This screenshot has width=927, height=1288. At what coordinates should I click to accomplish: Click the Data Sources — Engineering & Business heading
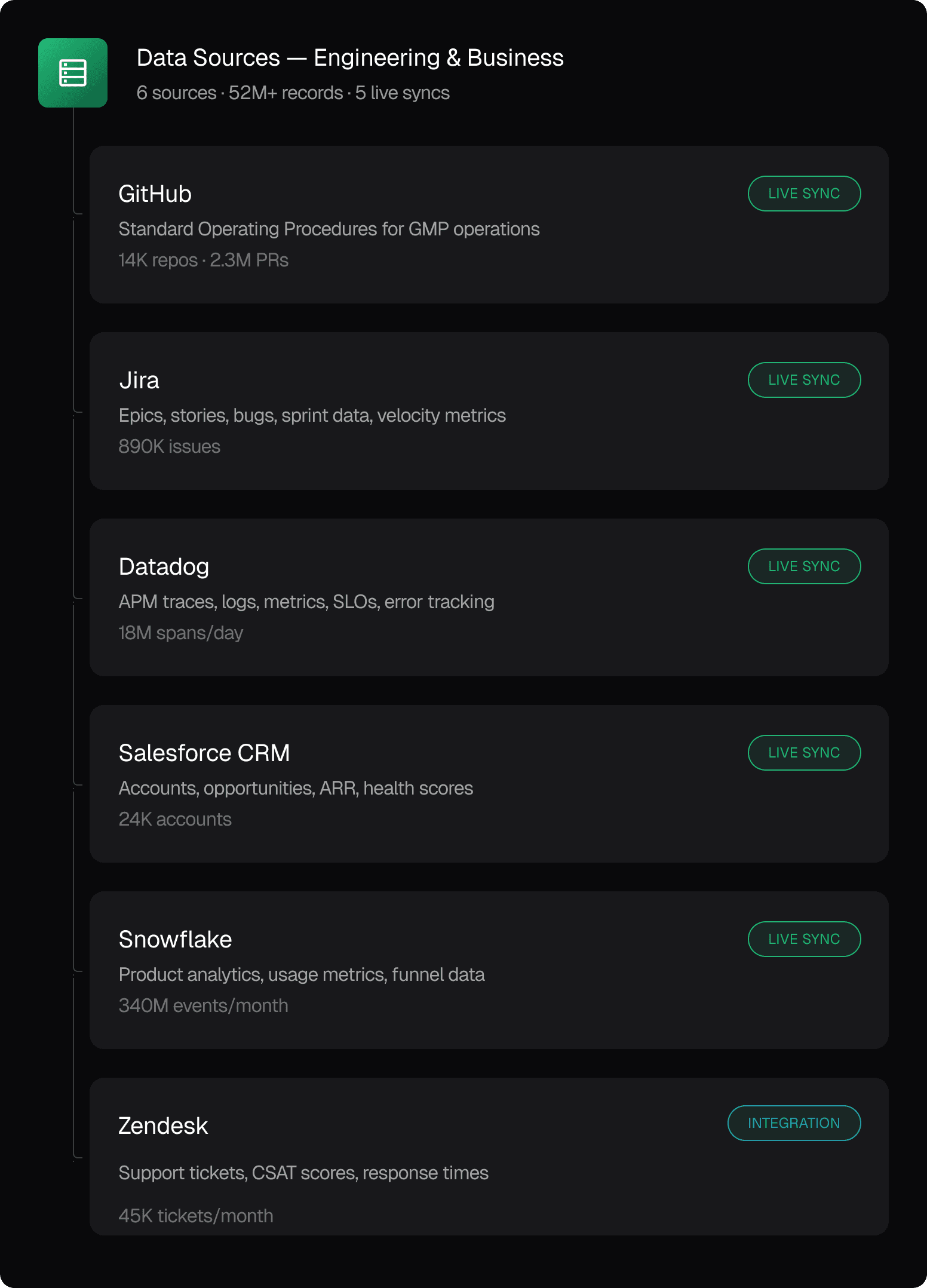pos(350,58)
